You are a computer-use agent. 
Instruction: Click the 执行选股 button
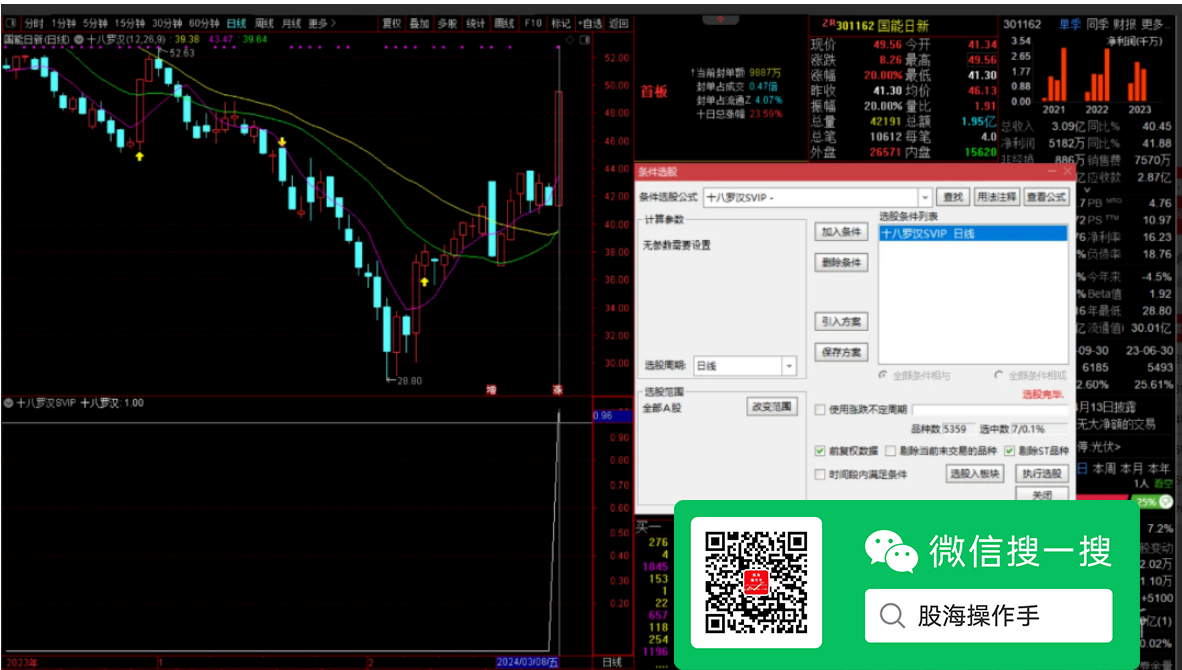tap(1042, 474)
